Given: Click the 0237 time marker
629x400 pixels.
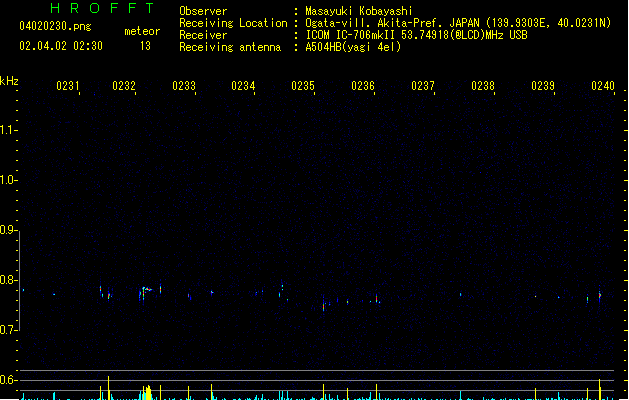Looking at the screenshot, I should (x=422, y=86).
